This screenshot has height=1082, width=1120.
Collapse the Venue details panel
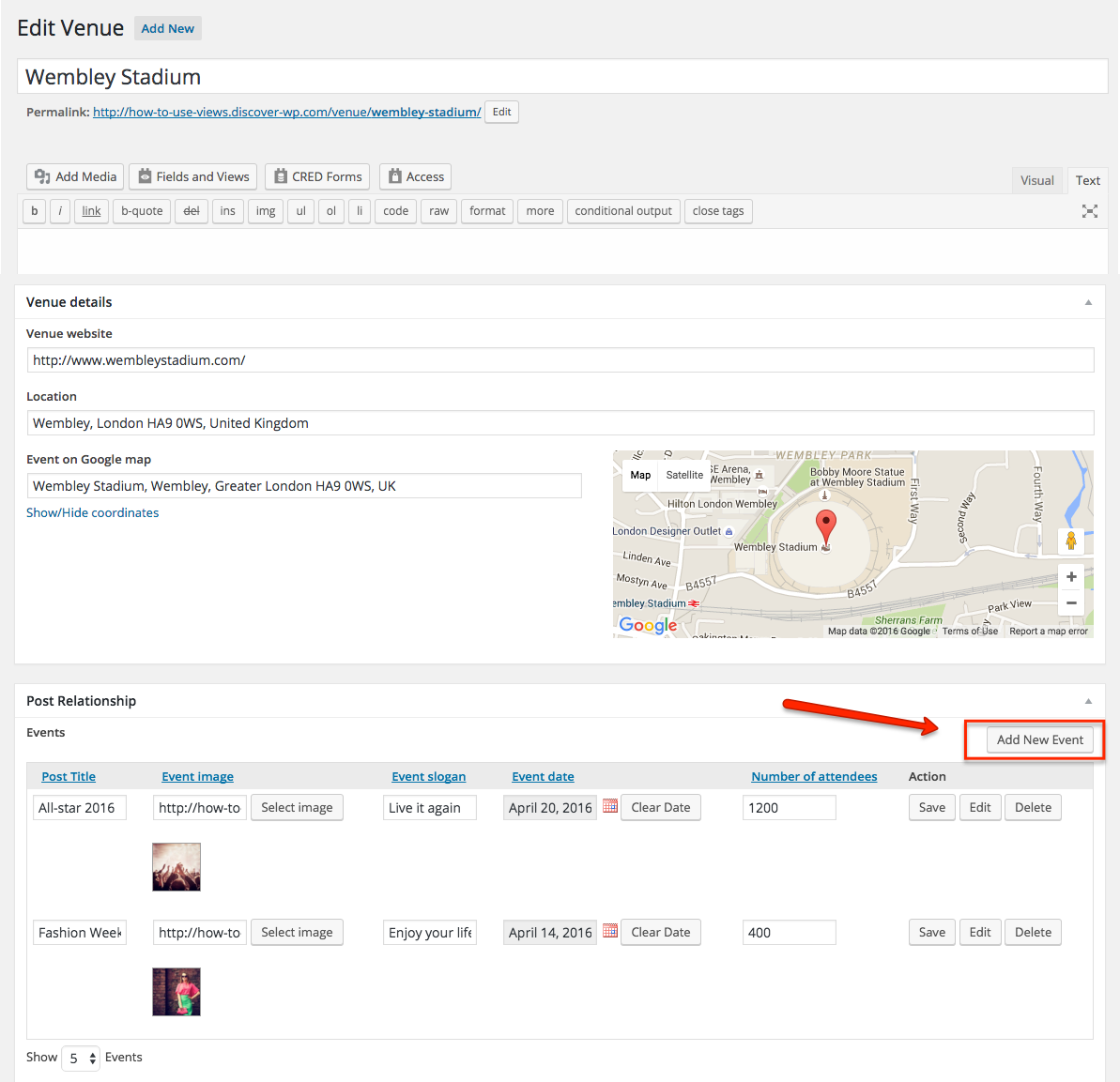point(1089,302)
